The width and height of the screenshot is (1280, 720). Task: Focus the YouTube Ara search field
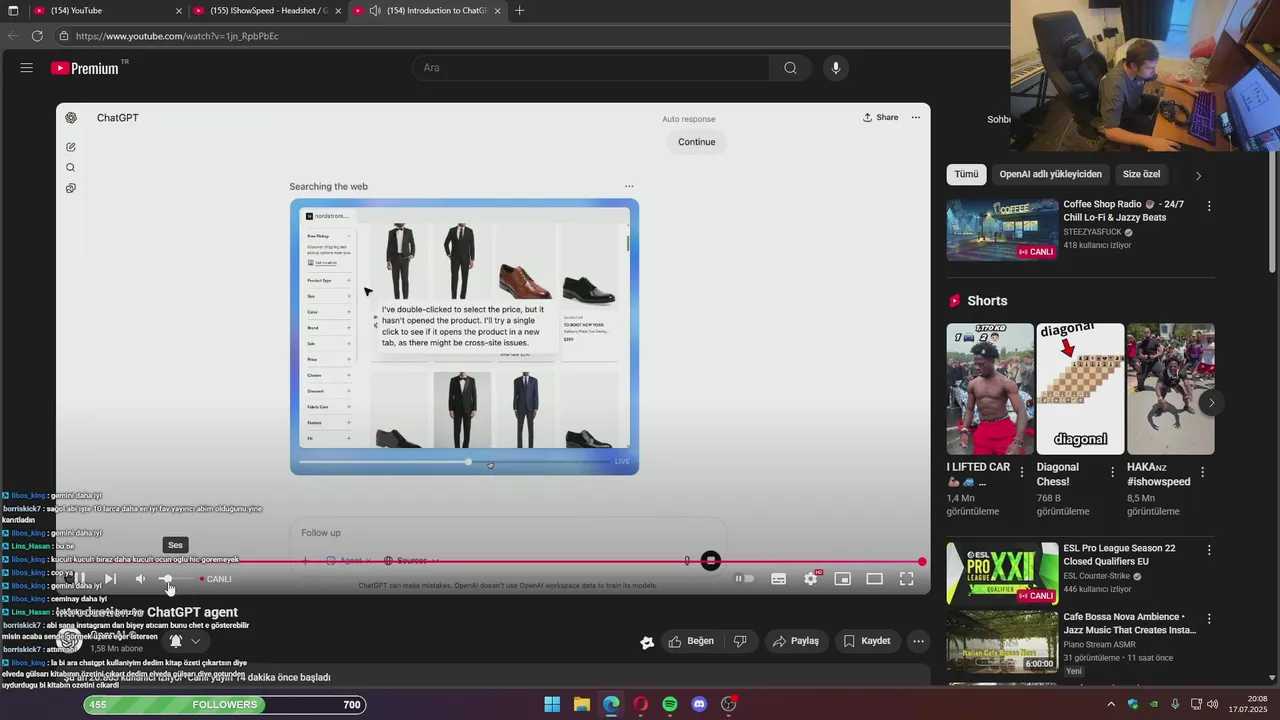(590, 68)
